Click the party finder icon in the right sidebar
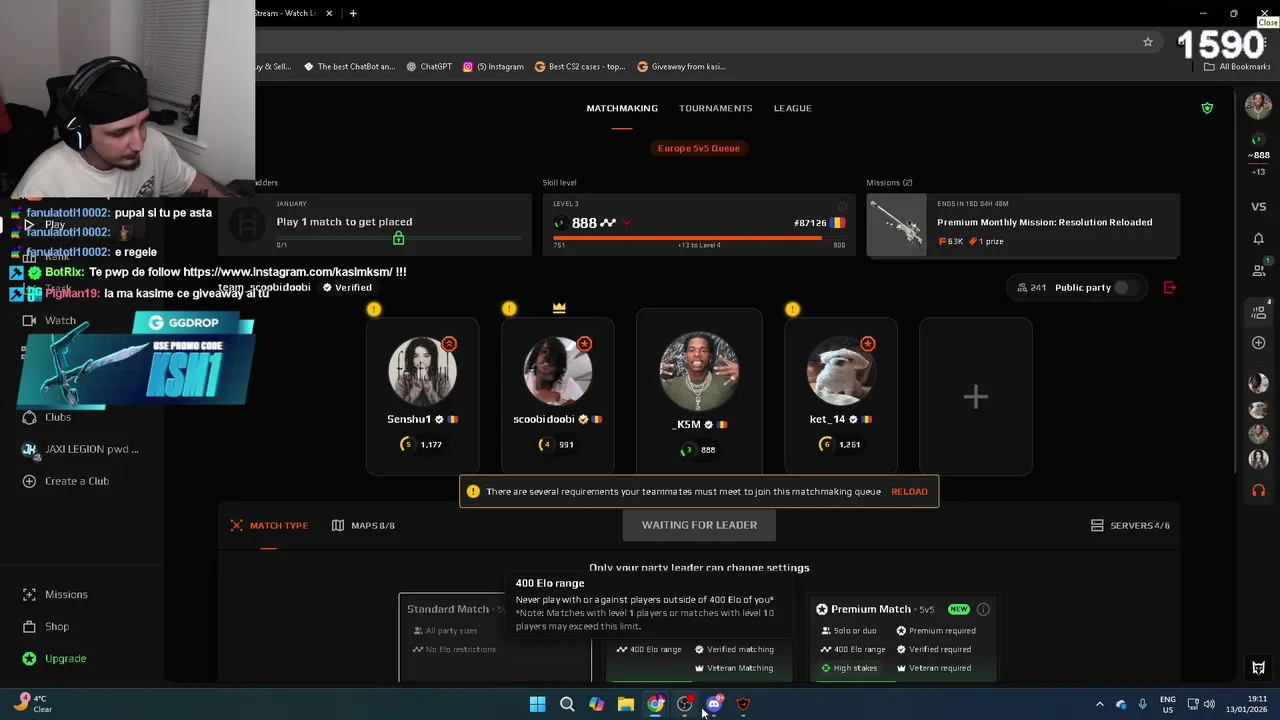This screenshot has height=720, width=1280. pos(1258,312)
